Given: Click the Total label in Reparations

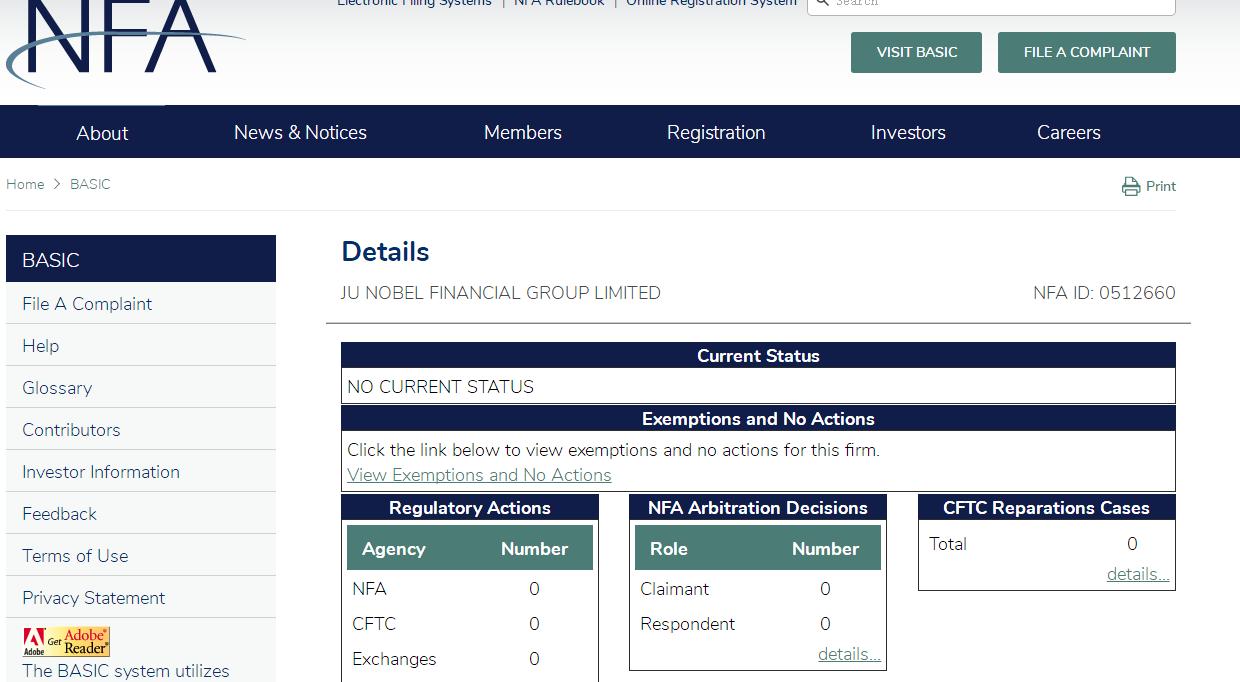Looking at the screenshot, I should (x=948, y=544).
